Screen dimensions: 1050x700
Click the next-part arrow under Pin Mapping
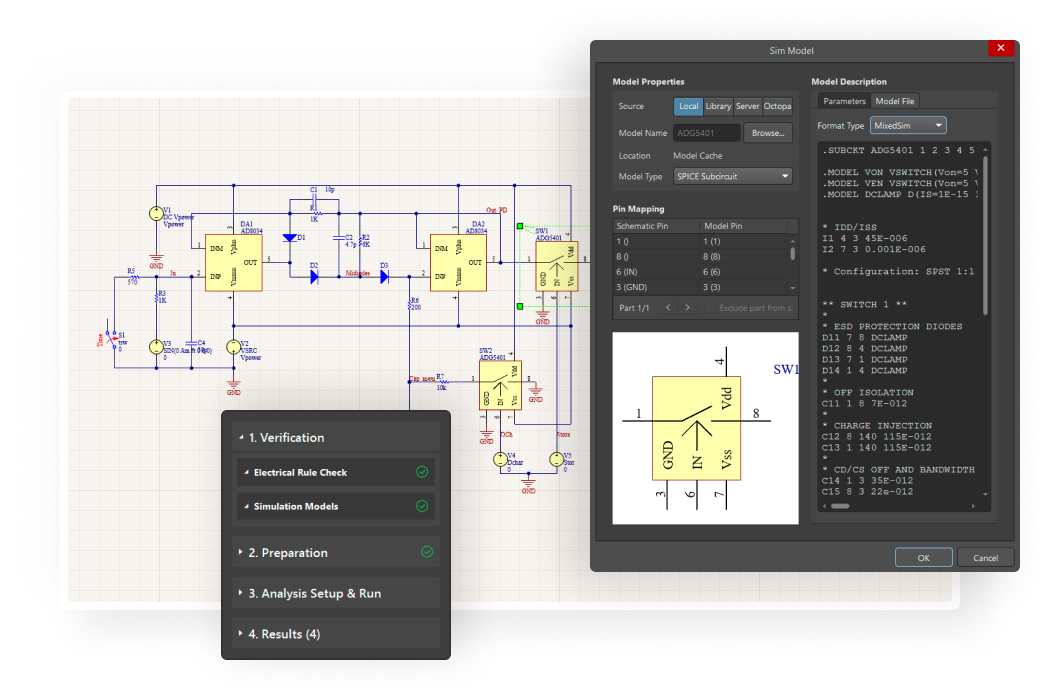[x=687, y=307]
